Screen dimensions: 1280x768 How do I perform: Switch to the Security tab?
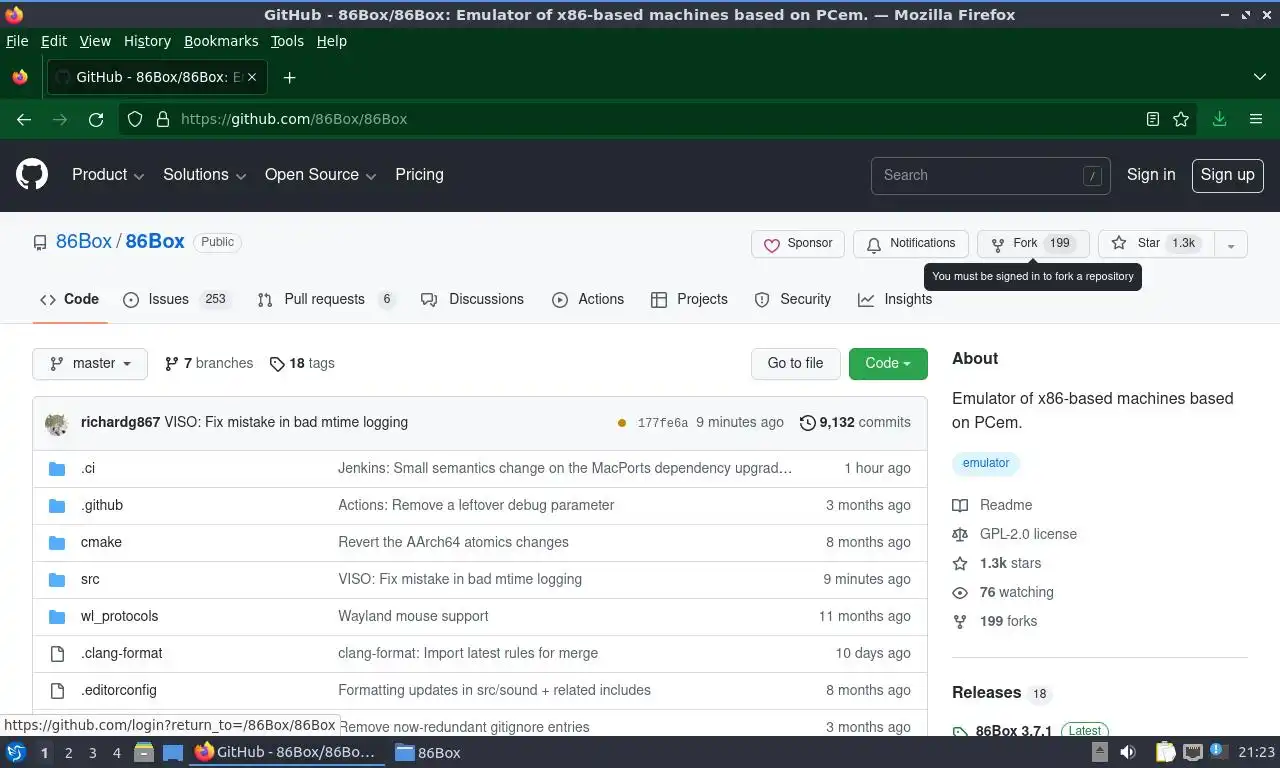click(x=793, y=299)
